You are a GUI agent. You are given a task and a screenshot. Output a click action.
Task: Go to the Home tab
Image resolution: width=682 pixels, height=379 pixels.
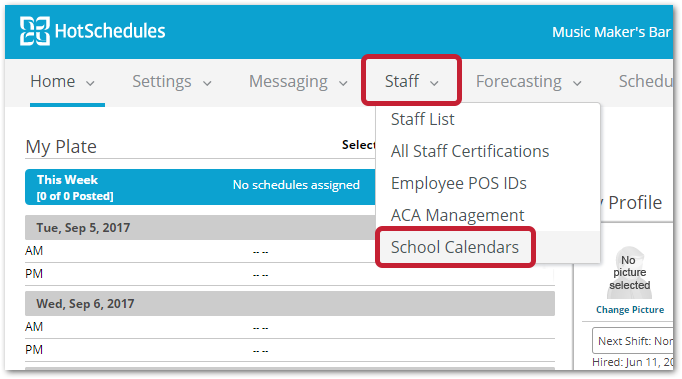pyautogui.click(x=53, y=81)
